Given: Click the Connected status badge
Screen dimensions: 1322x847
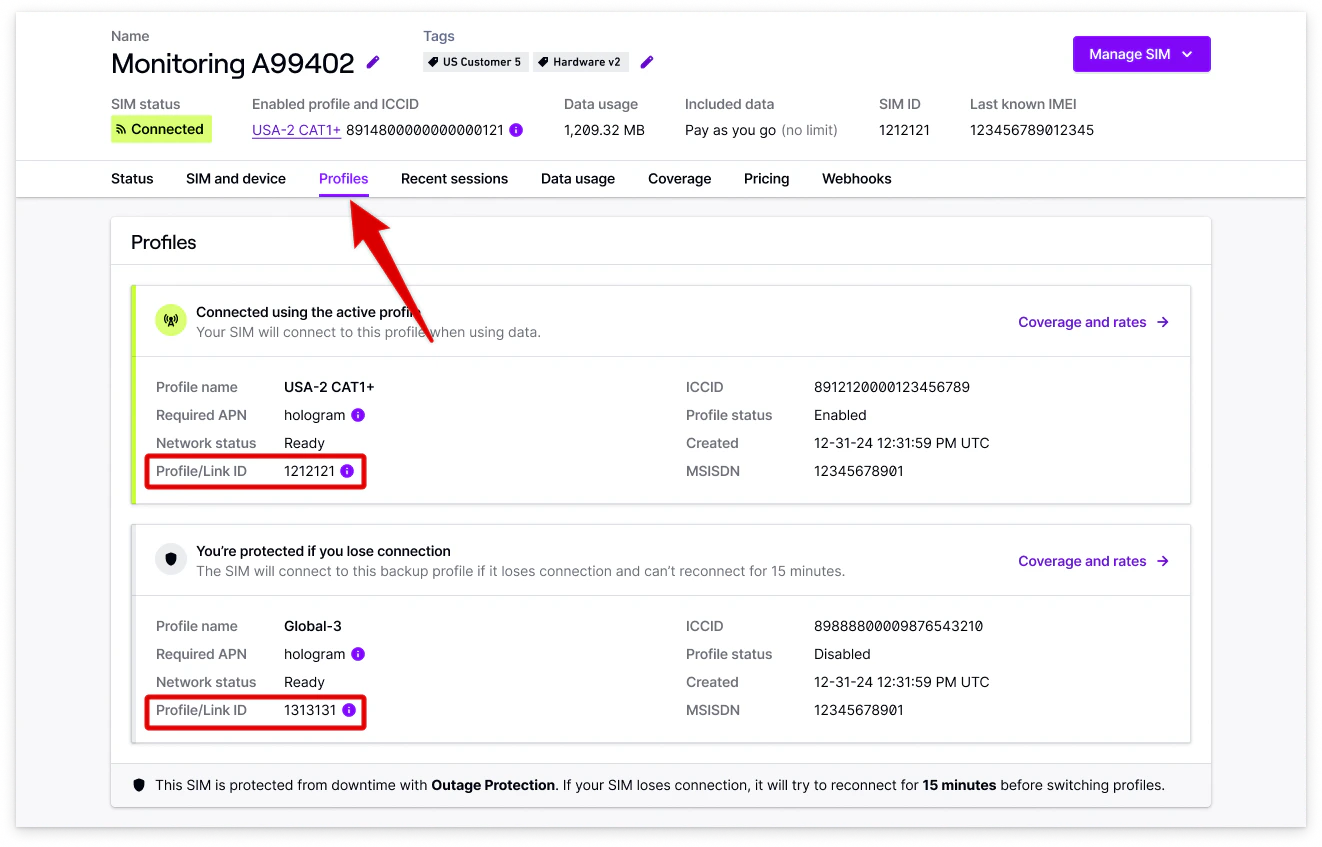Looking at the screenshot, I should 161,129.
